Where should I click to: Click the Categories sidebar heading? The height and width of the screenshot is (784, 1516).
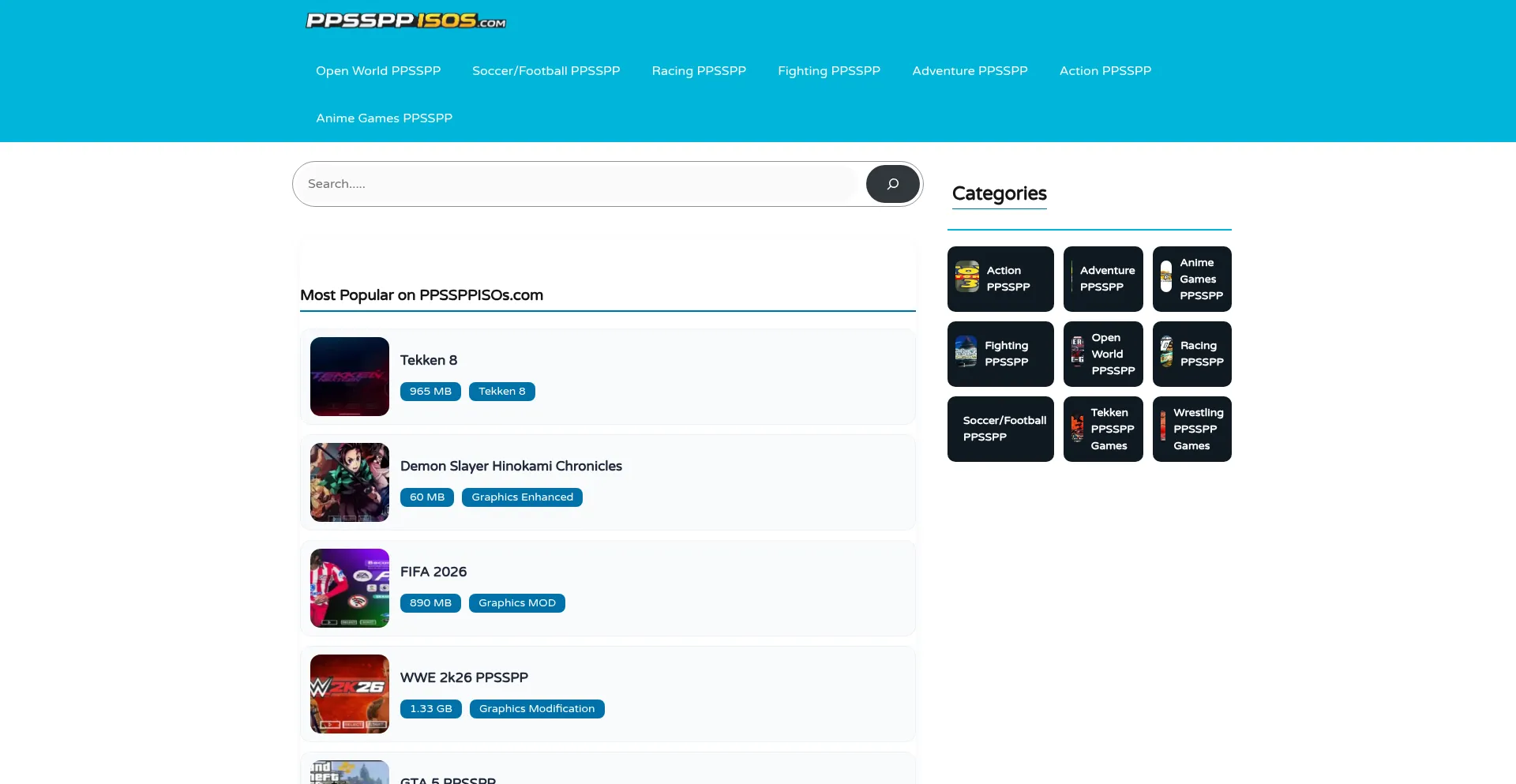[x=999, y=194]
